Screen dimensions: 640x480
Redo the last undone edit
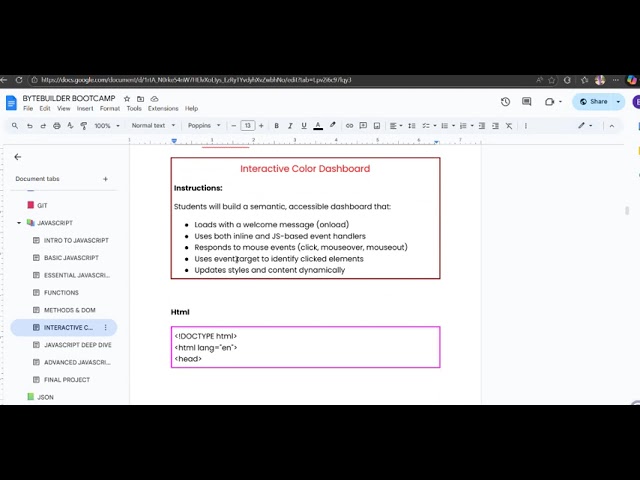pyautogui.click(x=43, y=126)
